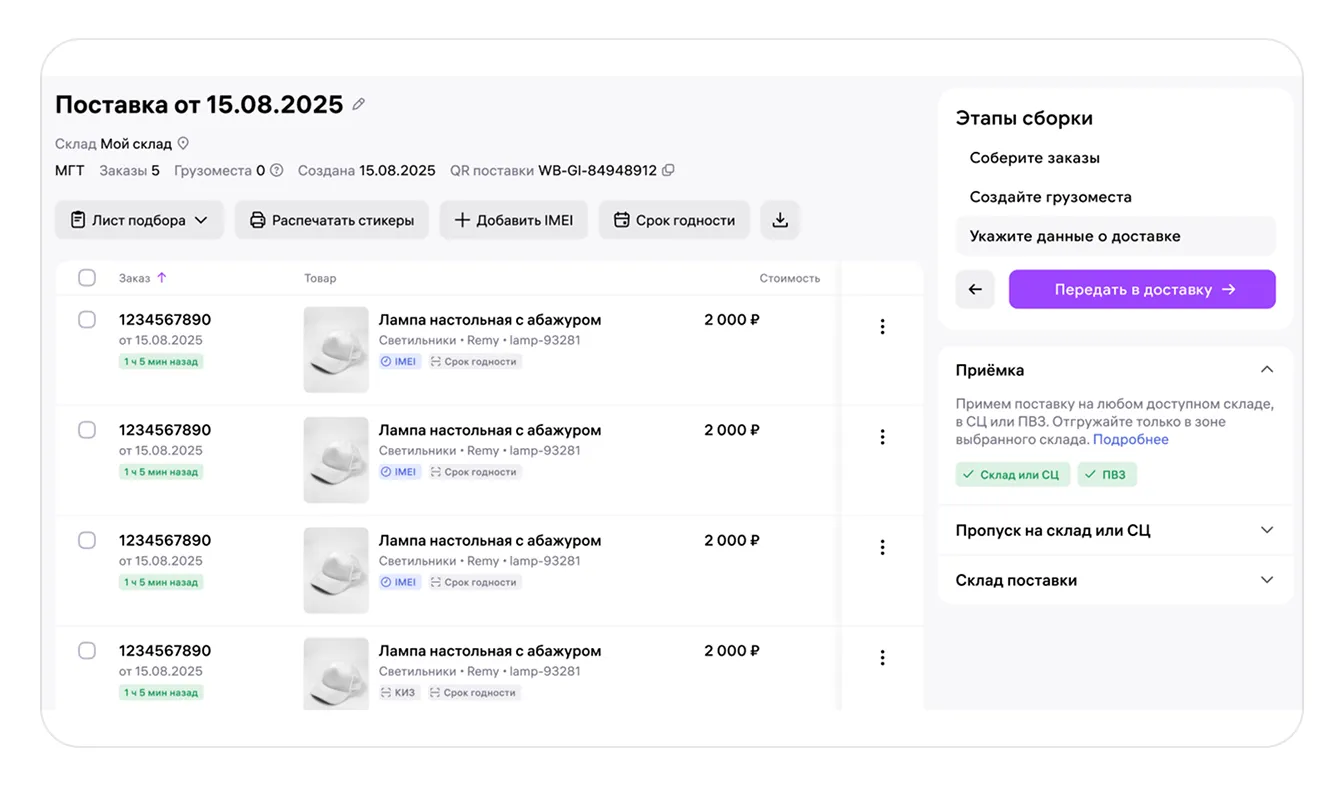Click the КИЗ tag icon in the last order

[x=387, y=692]
